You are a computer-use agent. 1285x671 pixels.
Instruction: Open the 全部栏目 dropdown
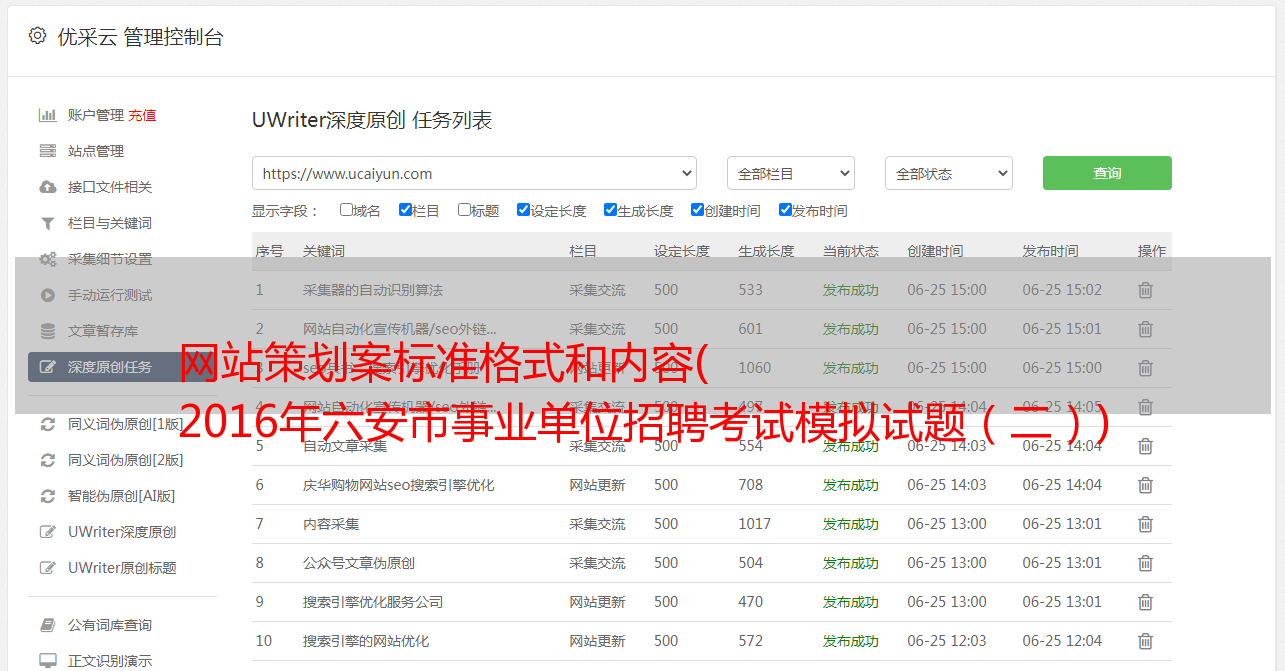pyautogui.click(x=791, y=173)
